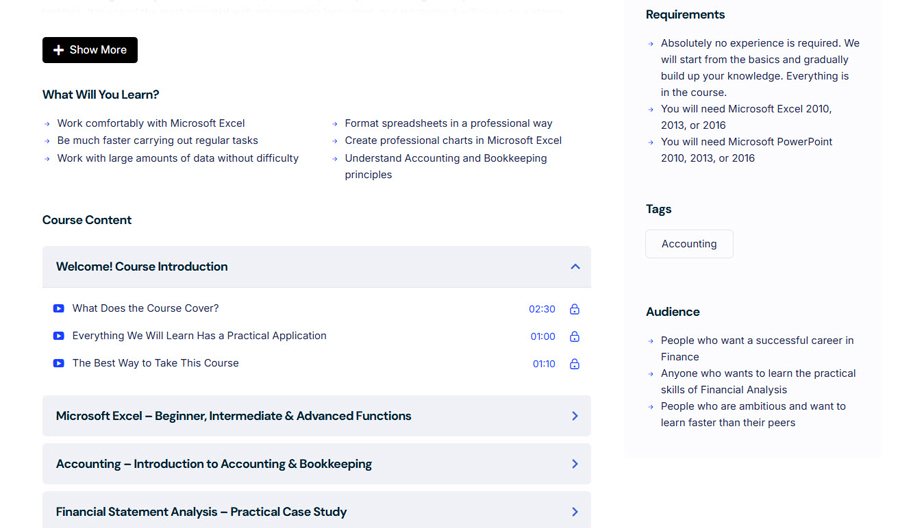Expand the Microsoft Excel functions section chevron
The height and width of the screenshot is (528, 924).
pyautogui.click(x=575, y=416)
